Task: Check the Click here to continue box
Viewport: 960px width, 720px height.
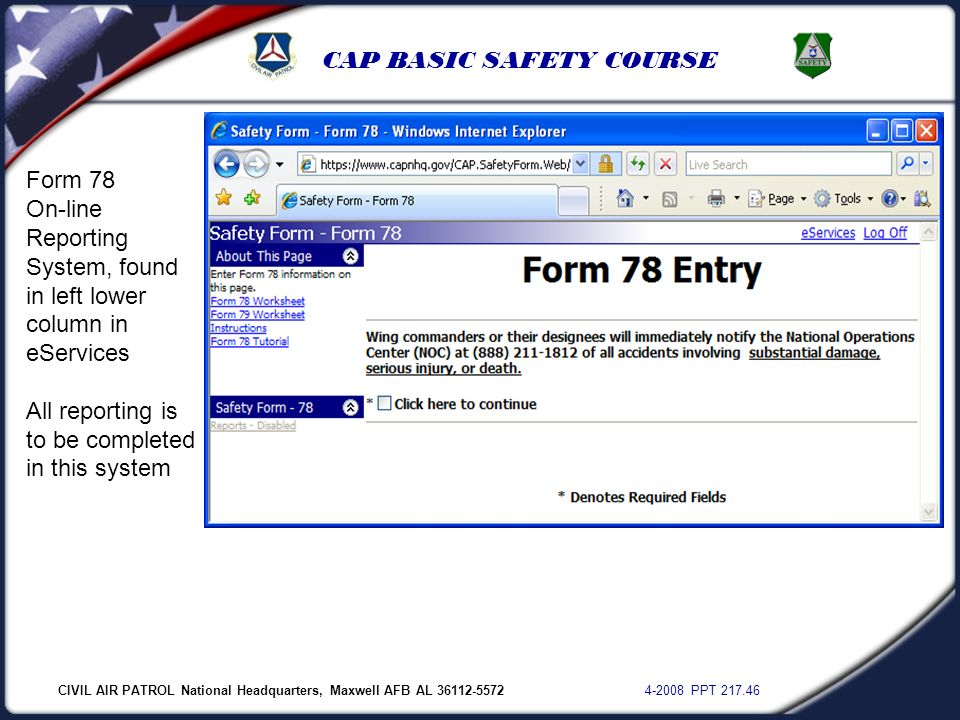Action: pos(384,403)
